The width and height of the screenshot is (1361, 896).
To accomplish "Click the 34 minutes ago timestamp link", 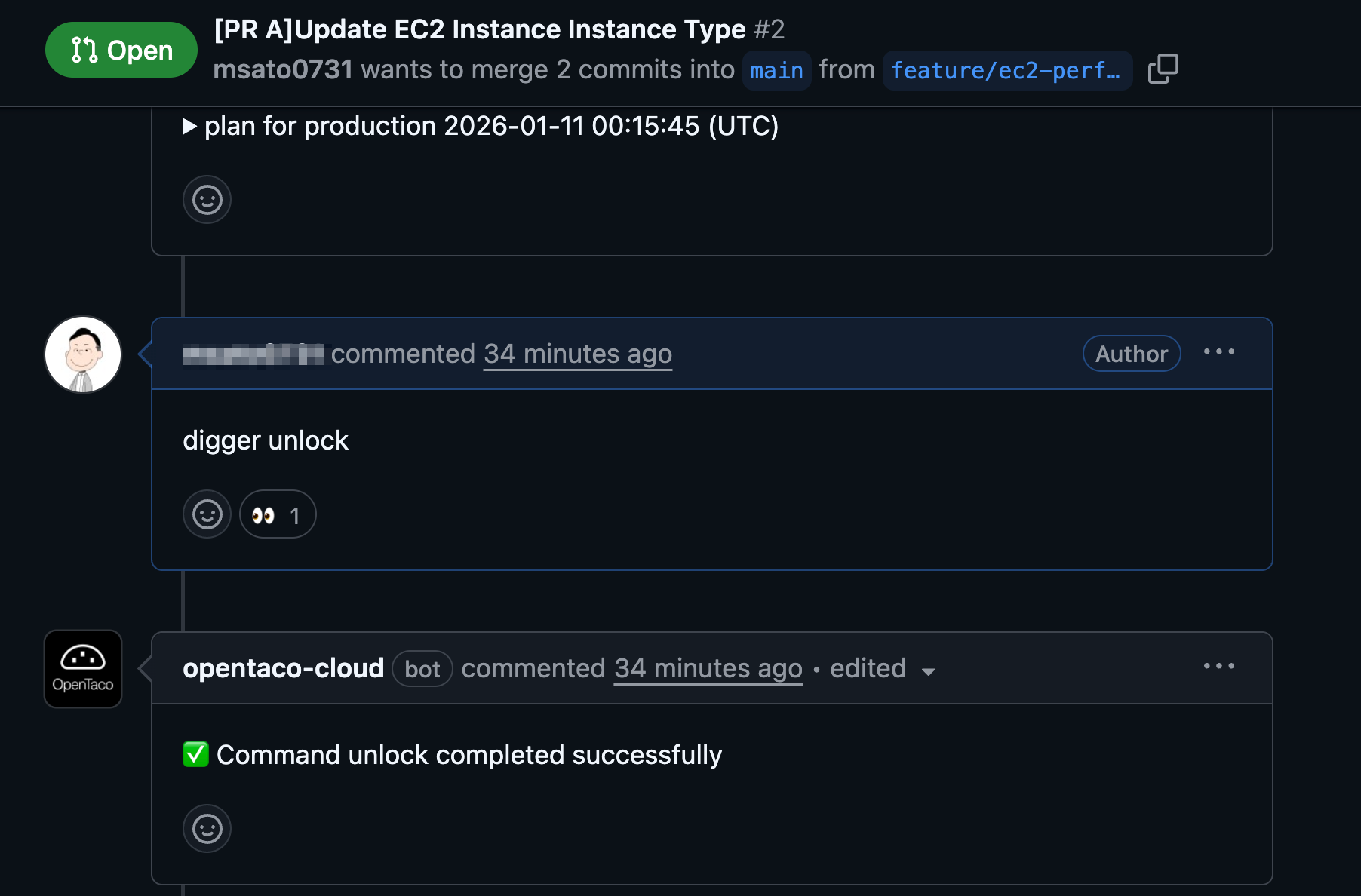I will pos(577,354).
